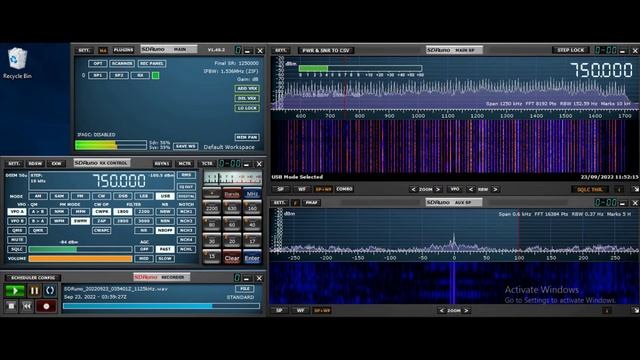This screenshot has width=640, height=360.
Task: Zoom in on the Aux SP window
Action: pos(466,311)
